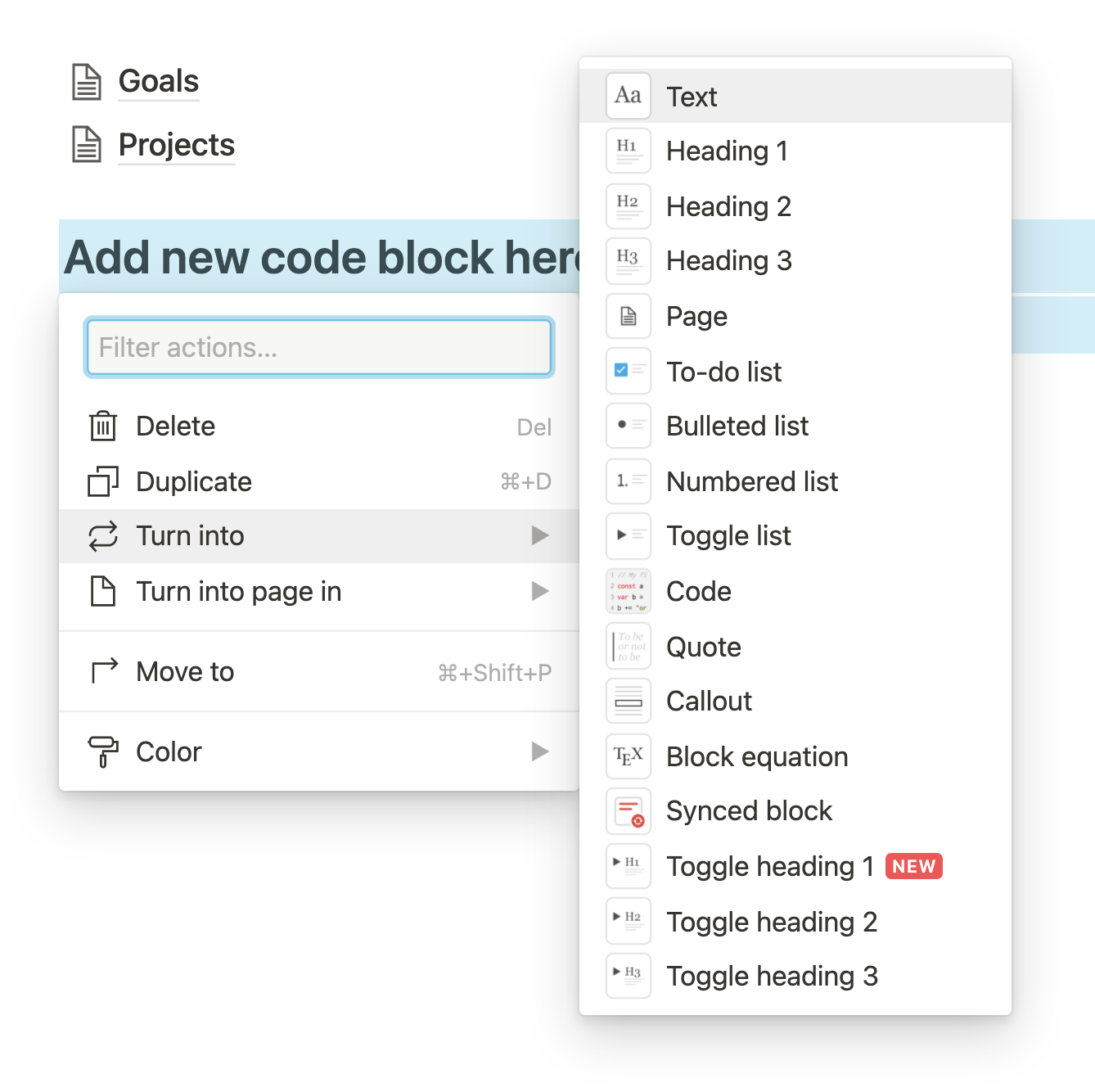The height and width of the screenshot is (1092, 1095).
Task: Expand the Color submenu arrow
Action: 540,751
